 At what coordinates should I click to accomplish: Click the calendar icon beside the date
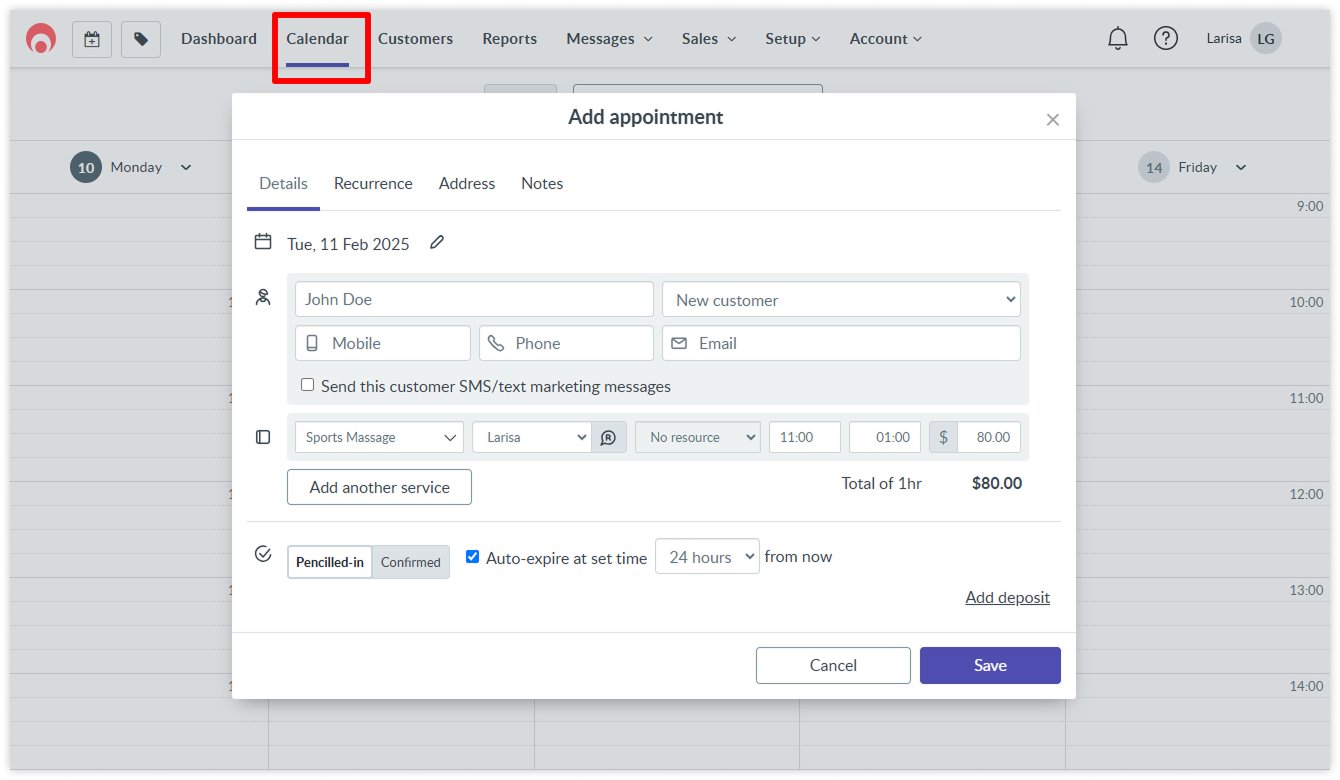tap(263, 242)
